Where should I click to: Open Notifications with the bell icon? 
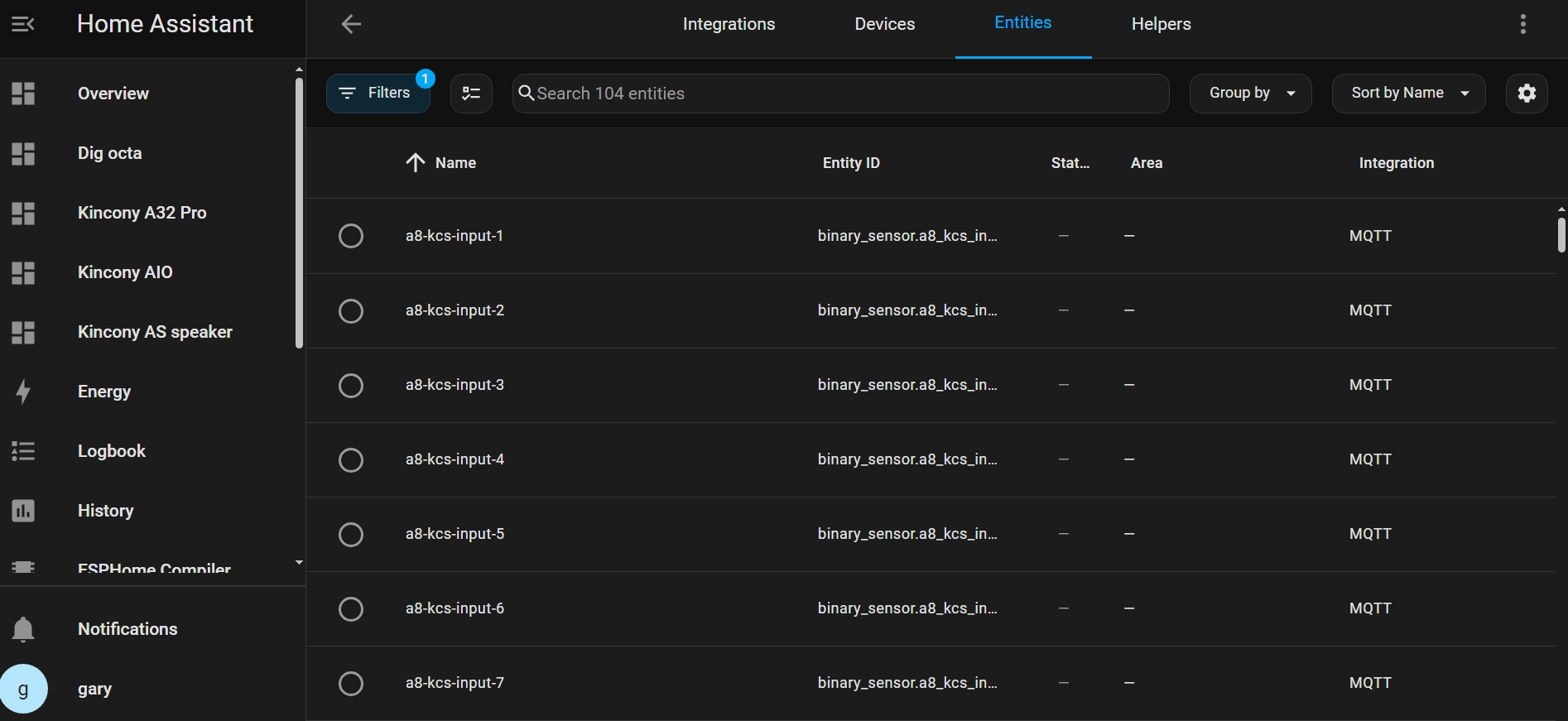pos(23,629)
